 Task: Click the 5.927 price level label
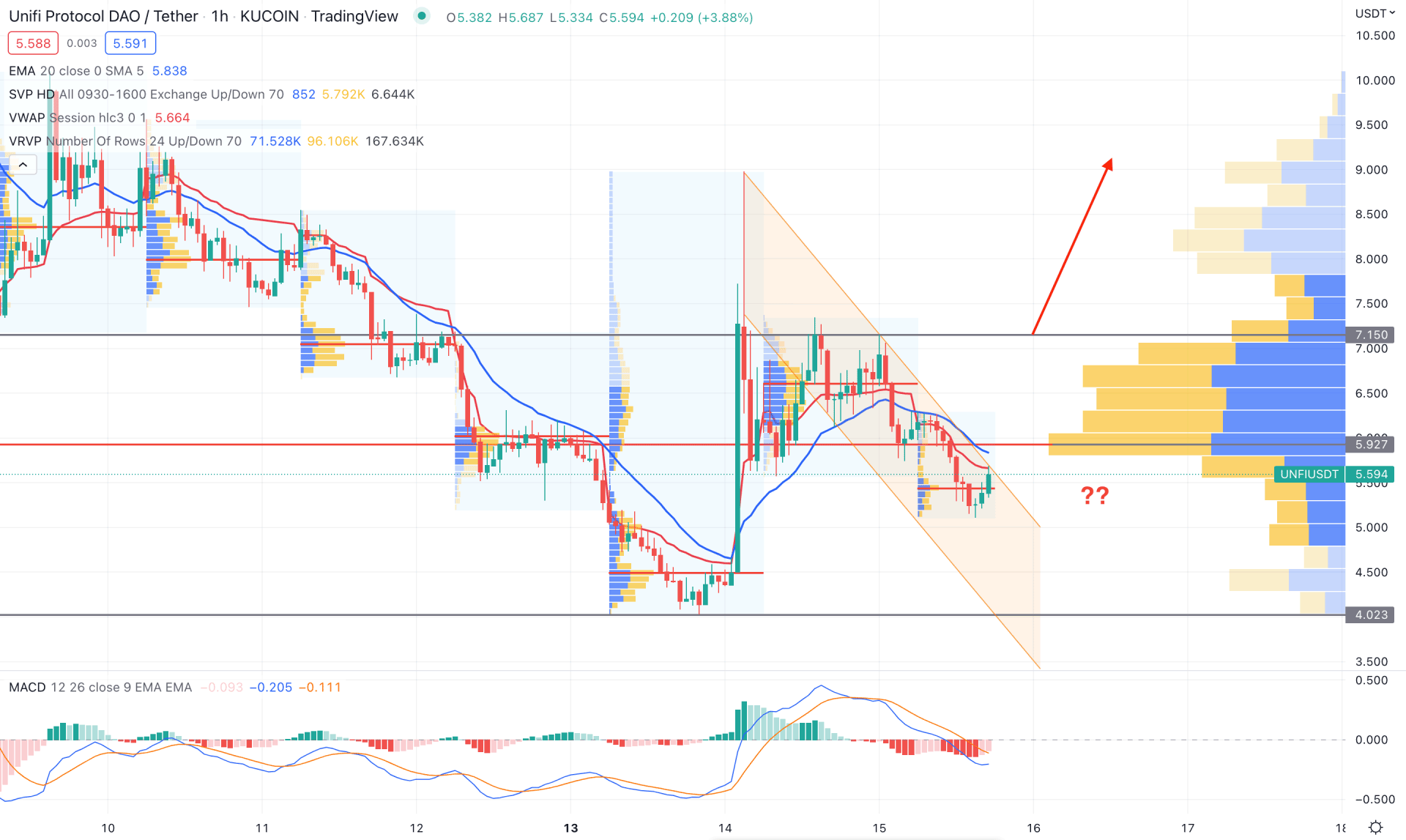coord(1371,445)
